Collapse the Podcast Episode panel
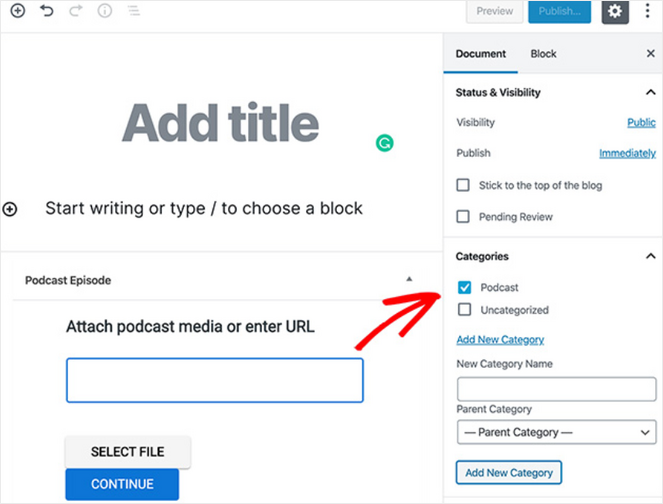This screenshot has width=663, height=504. pyautogui.click(x=408, y=279)
